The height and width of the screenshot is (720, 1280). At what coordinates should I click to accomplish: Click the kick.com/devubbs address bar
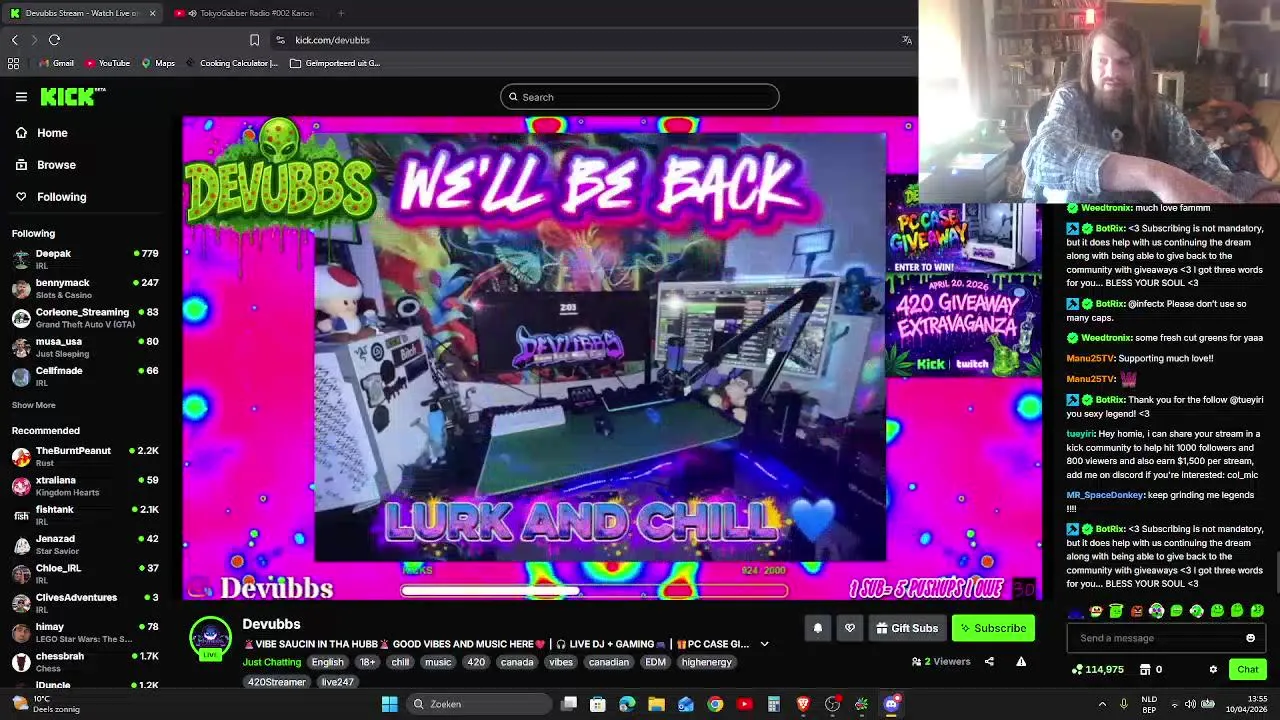332,40
